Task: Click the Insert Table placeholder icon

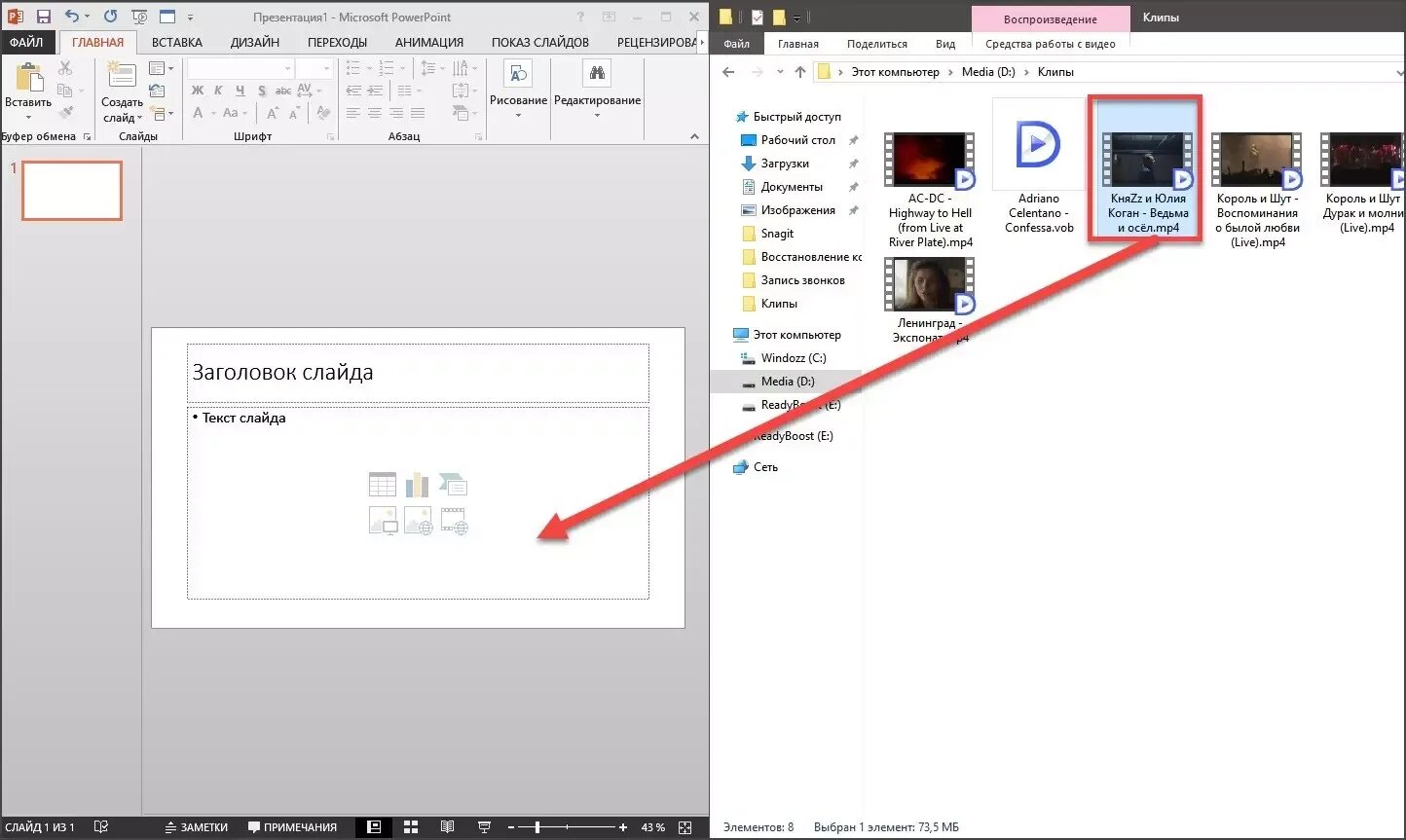Action: [383, 484]
